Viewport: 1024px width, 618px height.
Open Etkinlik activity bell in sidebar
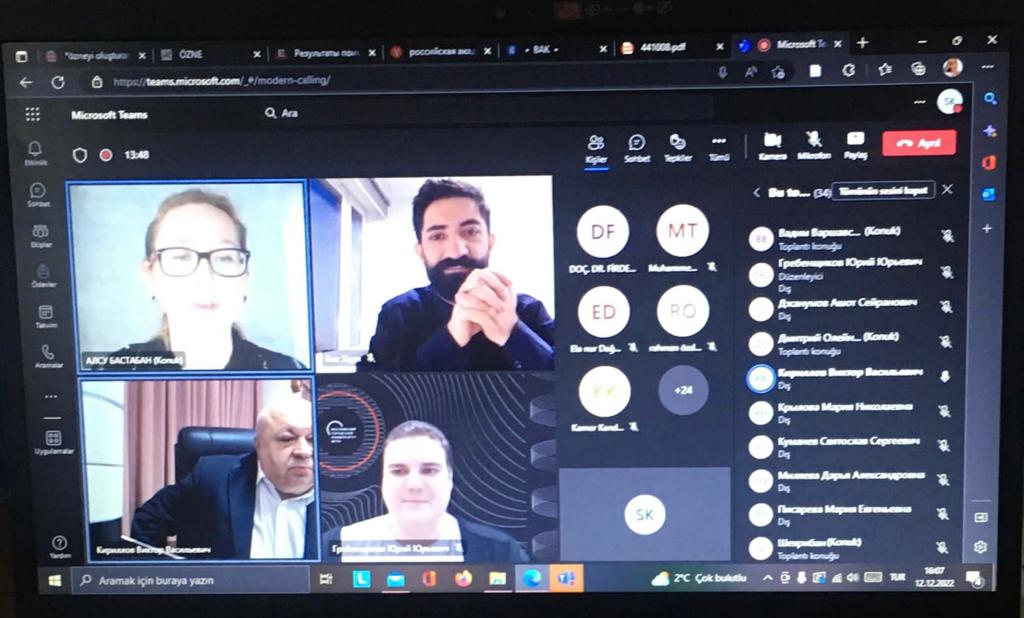[x=36, y=152]
